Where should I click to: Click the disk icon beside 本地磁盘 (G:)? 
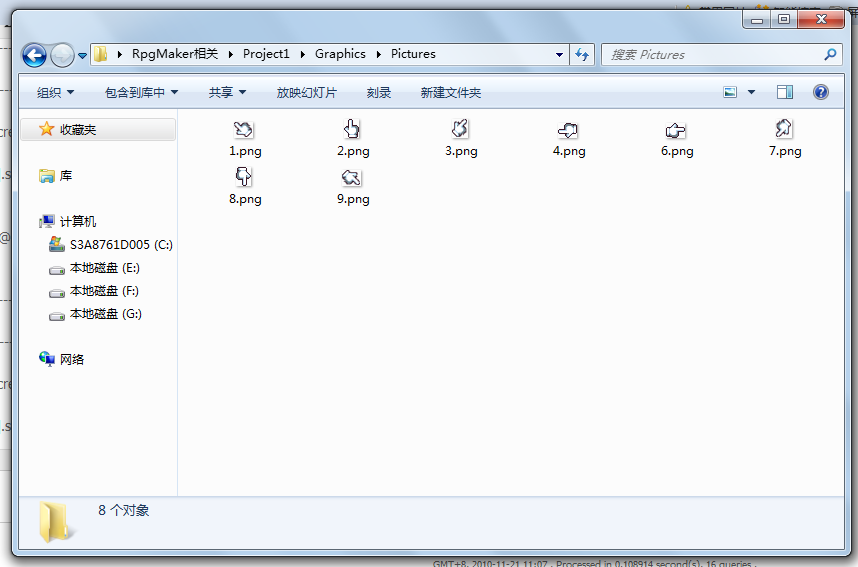pos(57,316)
